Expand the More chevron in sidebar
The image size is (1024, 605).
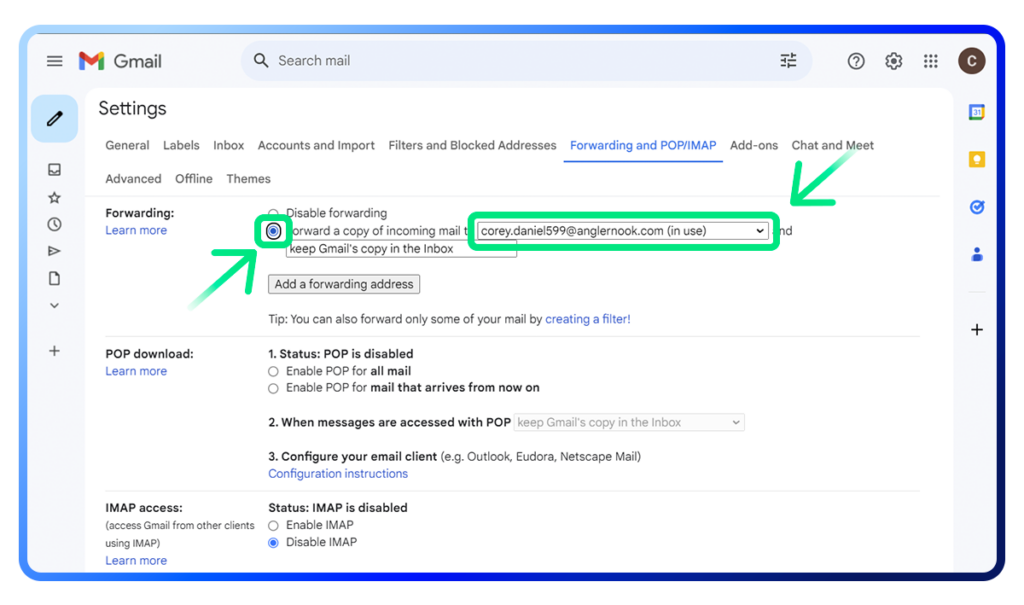tap(55, 306)
